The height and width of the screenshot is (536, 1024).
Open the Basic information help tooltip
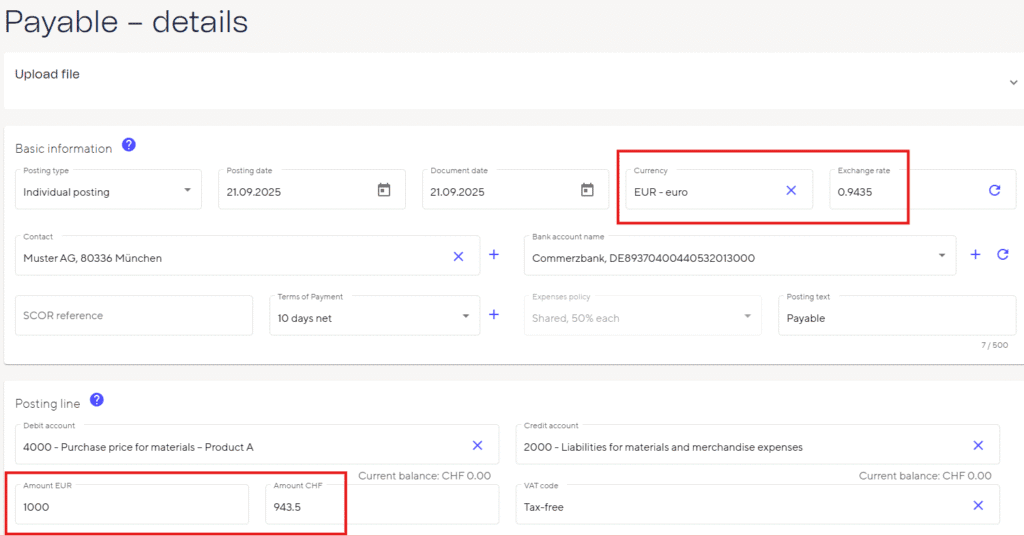[129, 145]
